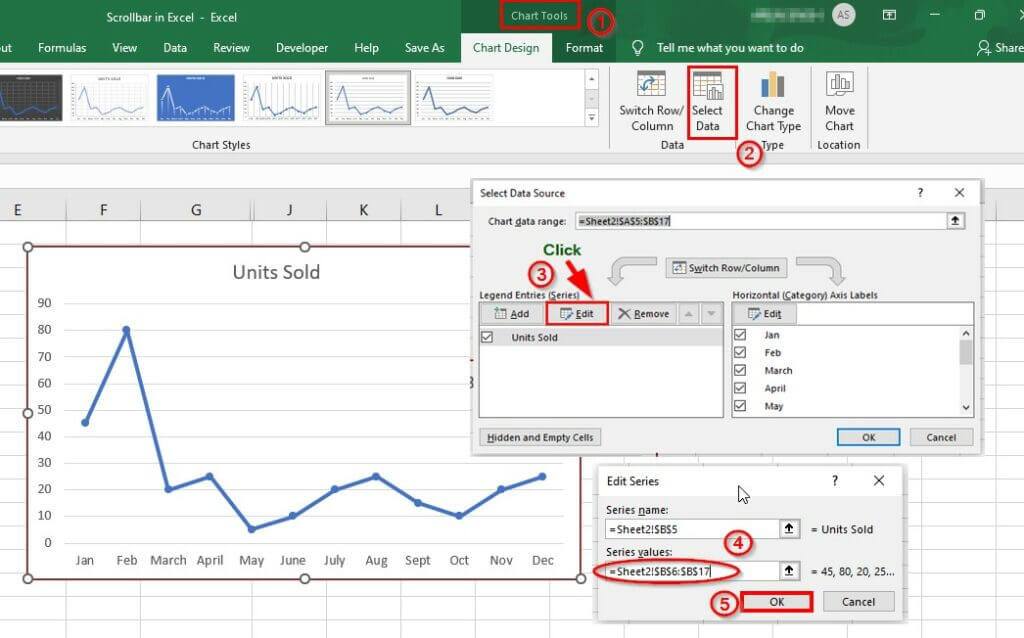Toggle the March axis label checkbox
This screenshot has width=1024, height=638.
point(740,370)
